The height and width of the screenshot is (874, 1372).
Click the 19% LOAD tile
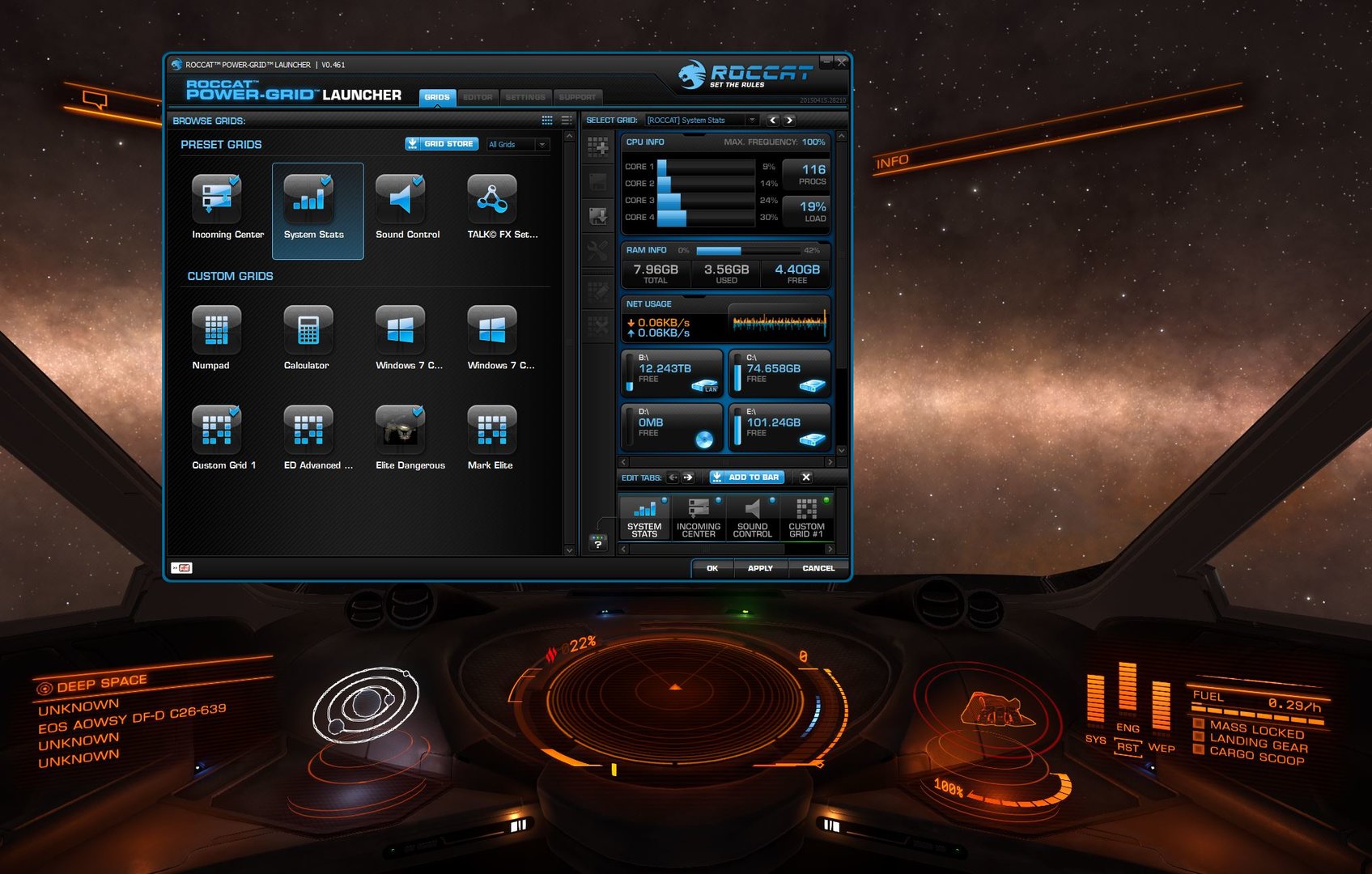[x=806, y=212]
